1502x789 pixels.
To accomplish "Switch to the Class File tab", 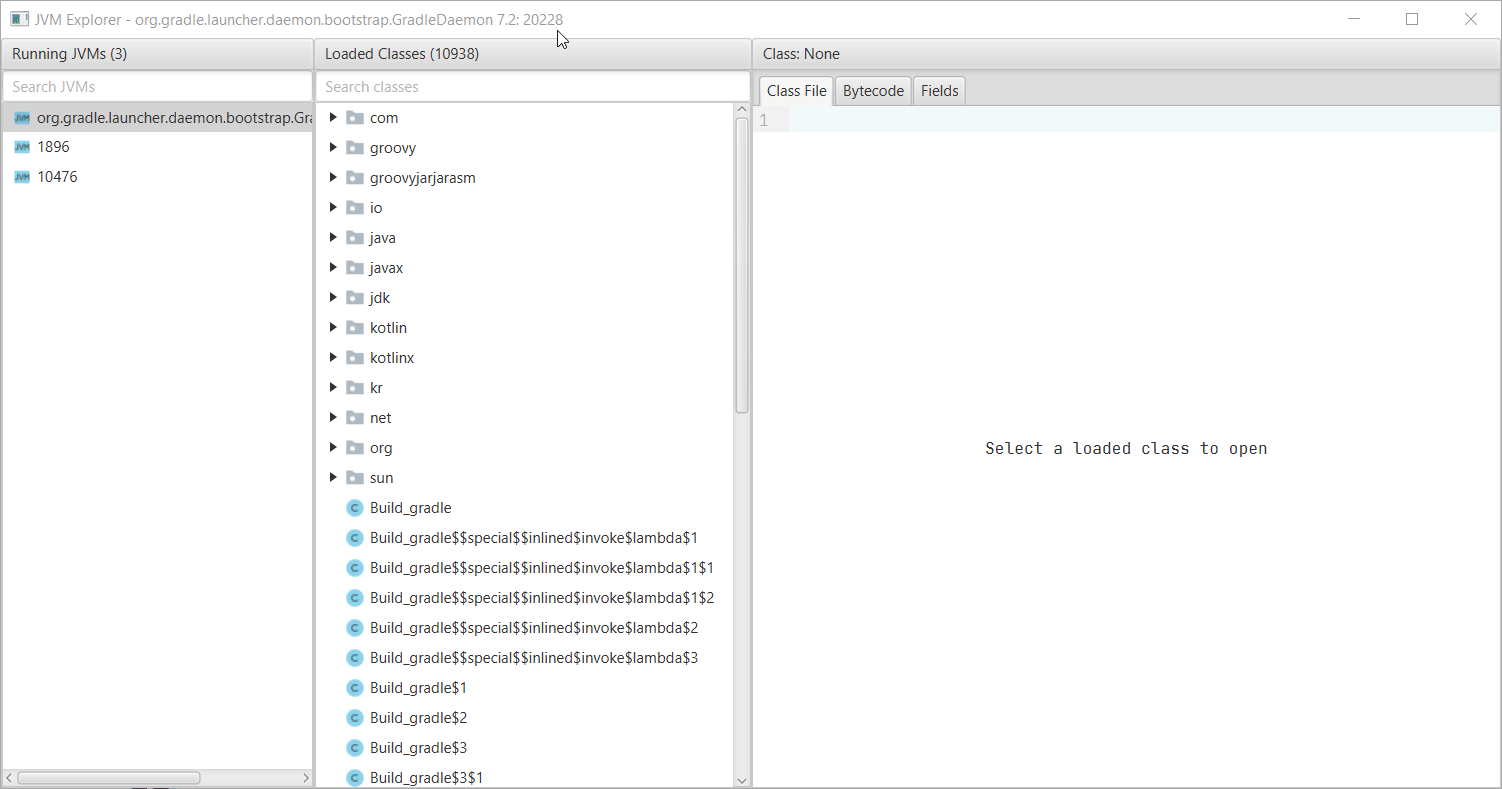I will click(x=796, y=91).
